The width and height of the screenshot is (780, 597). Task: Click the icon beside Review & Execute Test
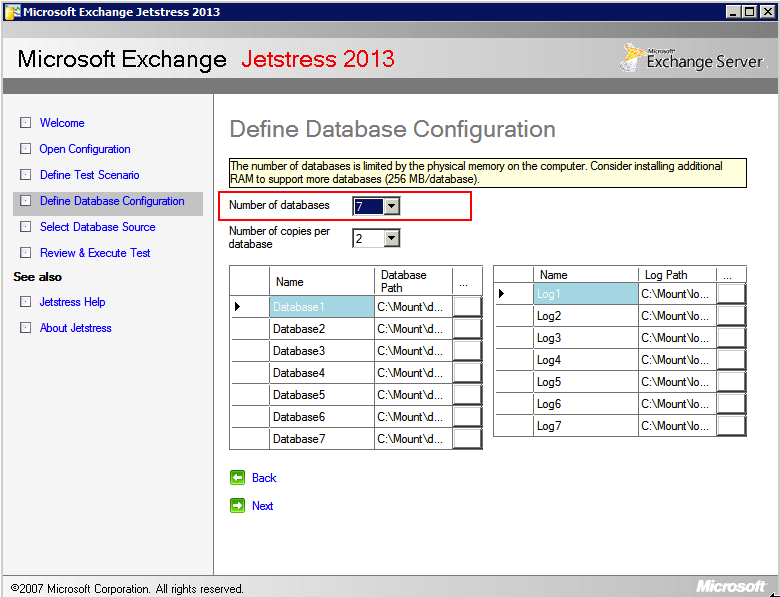[26, 253]
